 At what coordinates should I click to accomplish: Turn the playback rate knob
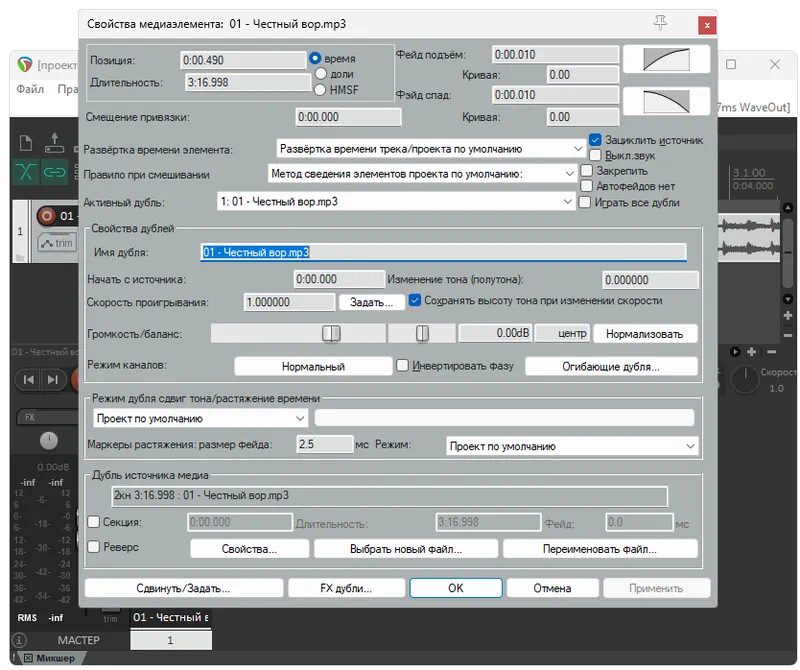[x=745, y=380]
